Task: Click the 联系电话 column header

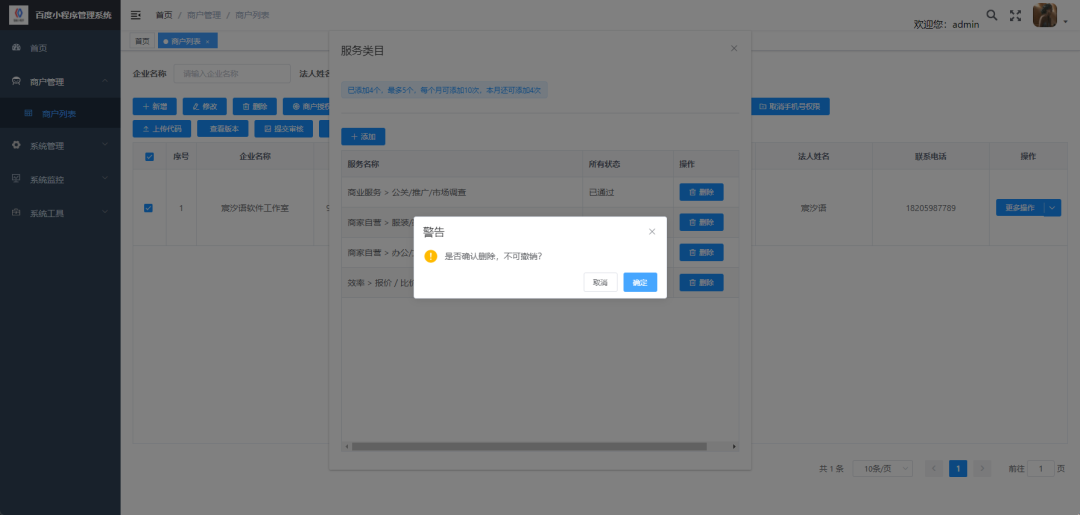Action: click(931, 156)
